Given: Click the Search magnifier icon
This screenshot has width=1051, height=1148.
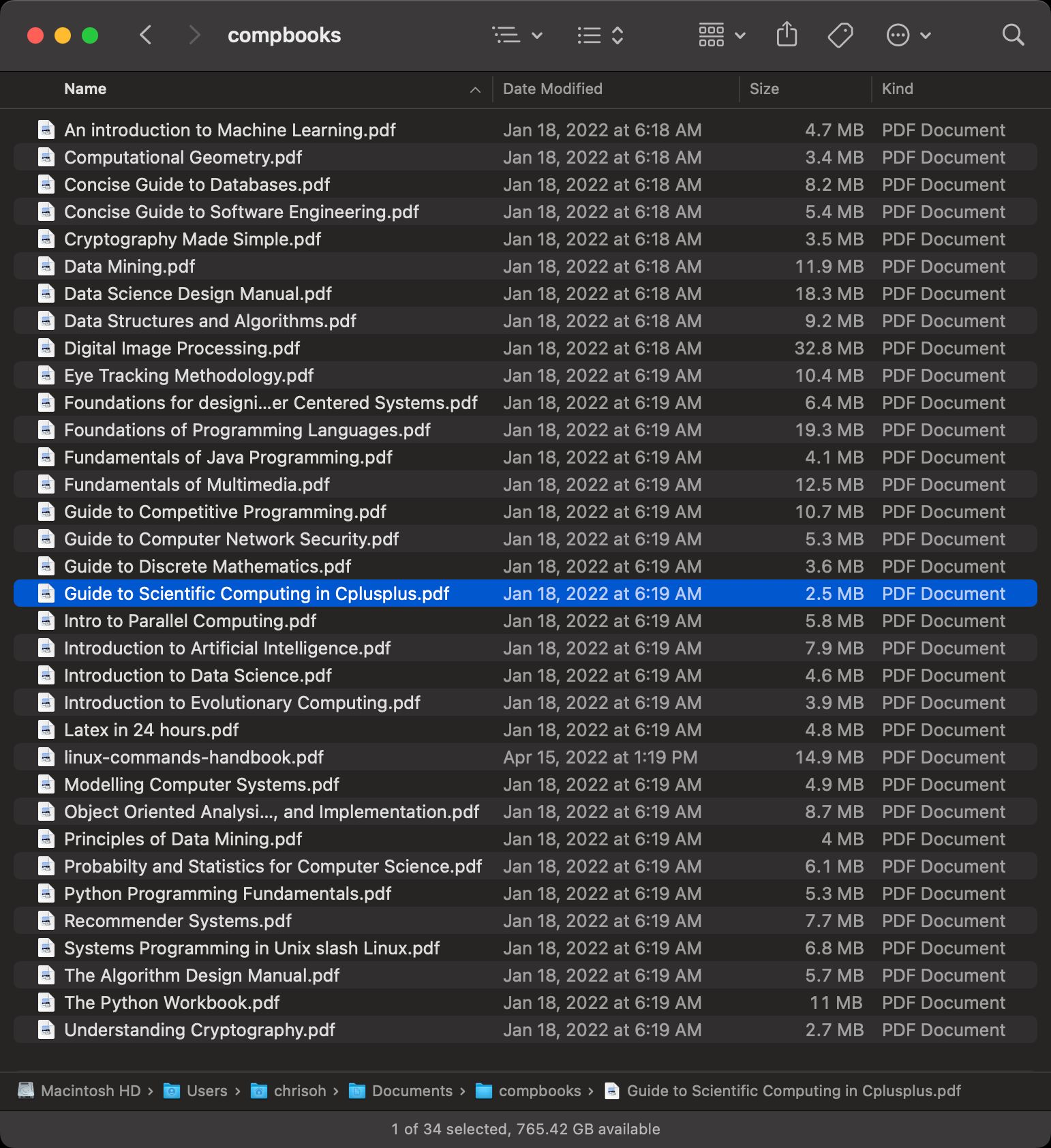Looking at the screenshot, I should [1013, 35].
